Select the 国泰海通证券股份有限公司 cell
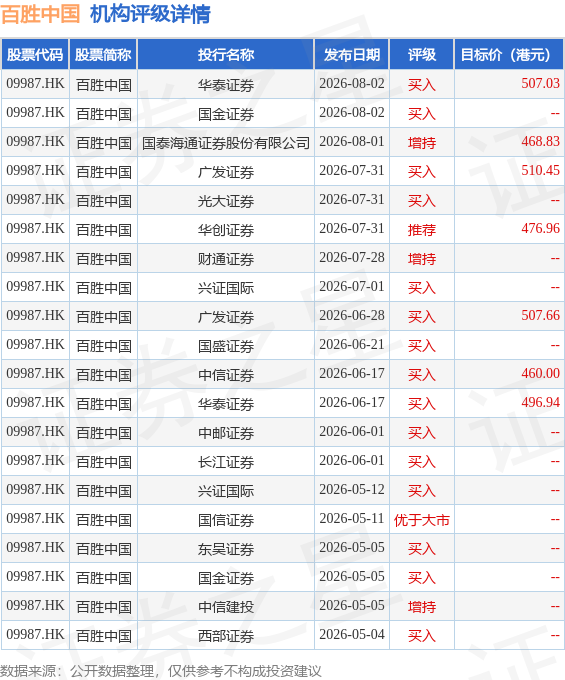 pyautogui.click(x=225, y=143)
